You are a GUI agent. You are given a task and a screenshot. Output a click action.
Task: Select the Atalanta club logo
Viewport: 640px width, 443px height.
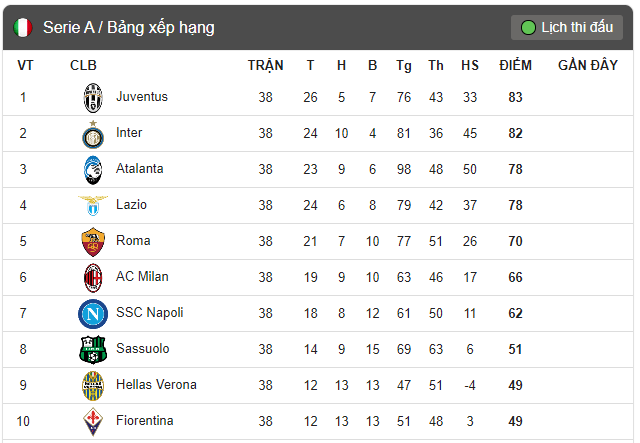coord(93,170)
